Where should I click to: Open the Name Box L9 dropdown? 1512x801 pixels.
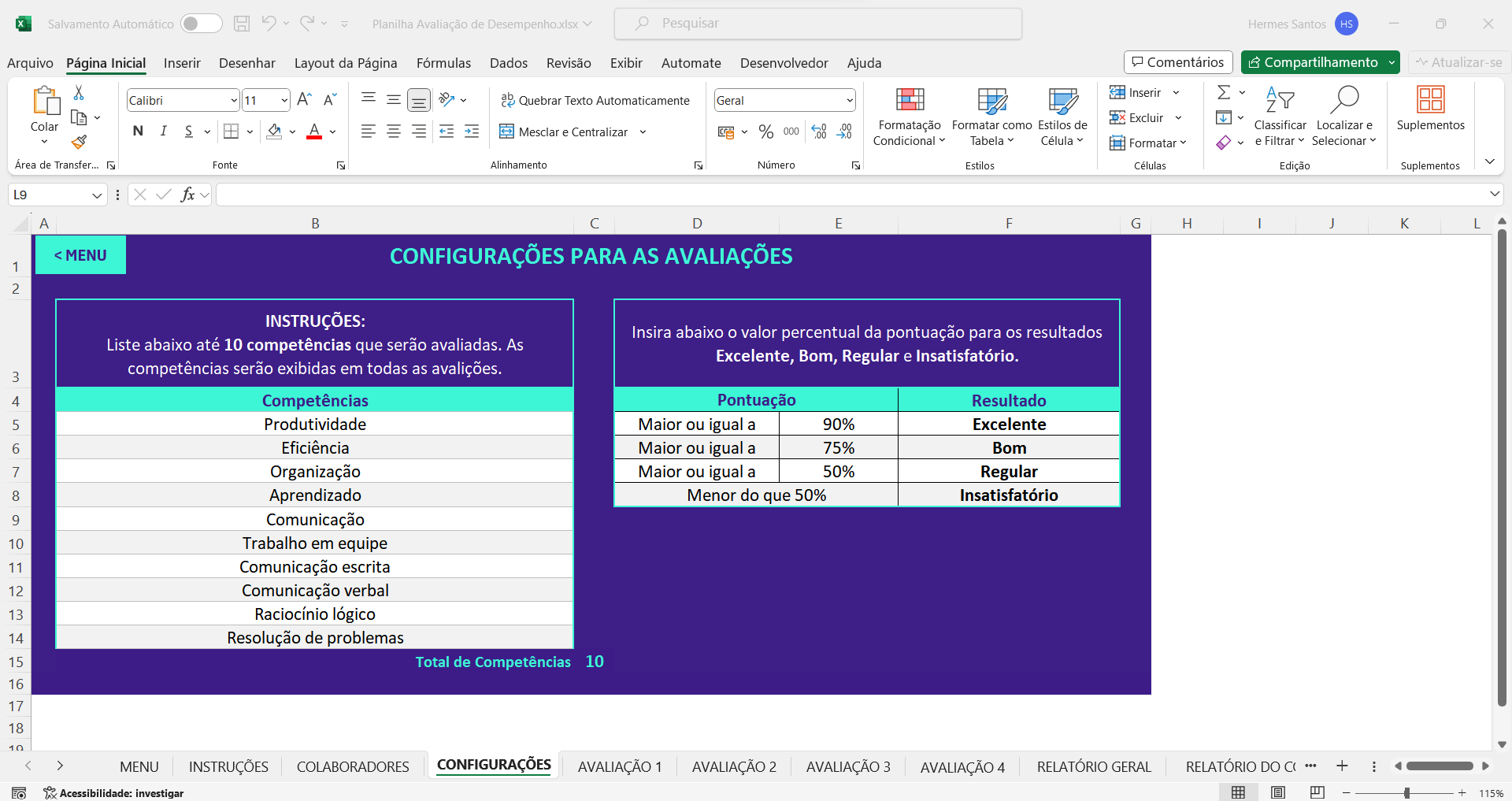(x=97, y=195)
